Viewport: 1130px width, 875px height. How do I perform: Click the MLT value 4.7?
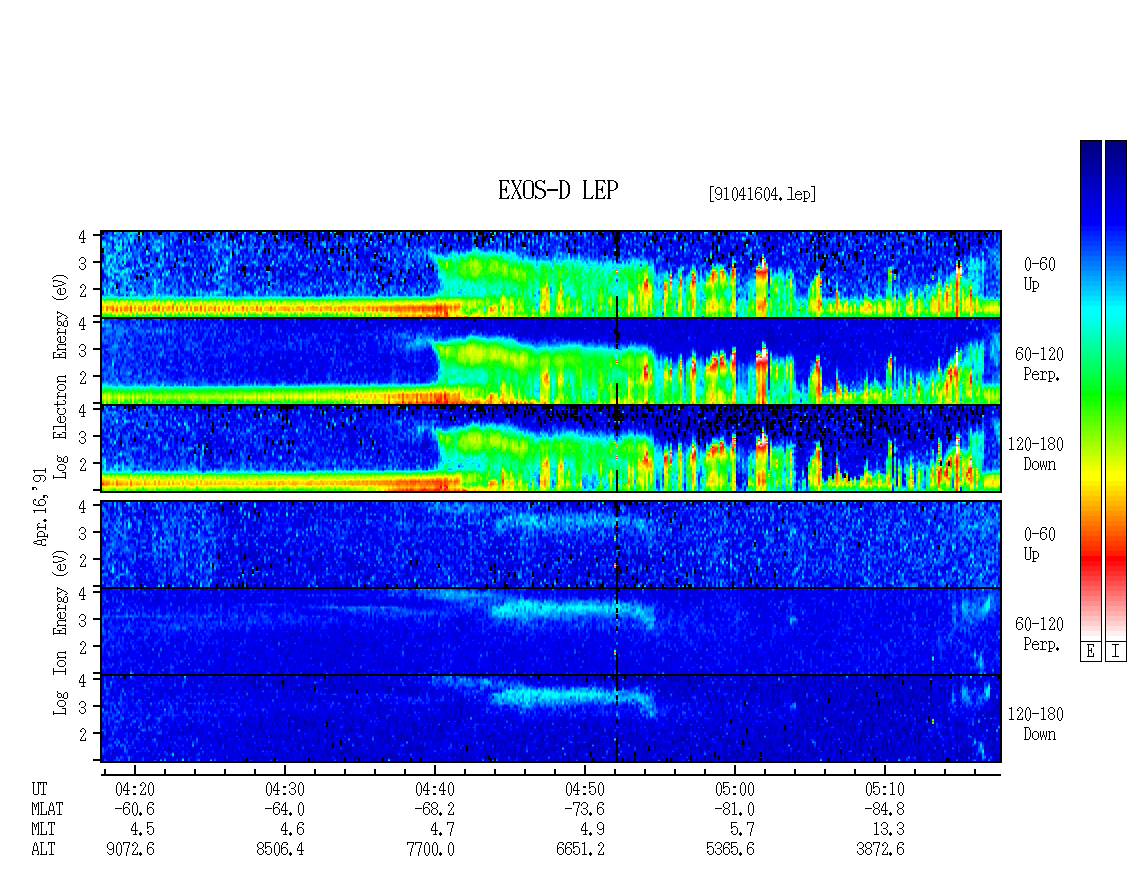pos(442,830)
